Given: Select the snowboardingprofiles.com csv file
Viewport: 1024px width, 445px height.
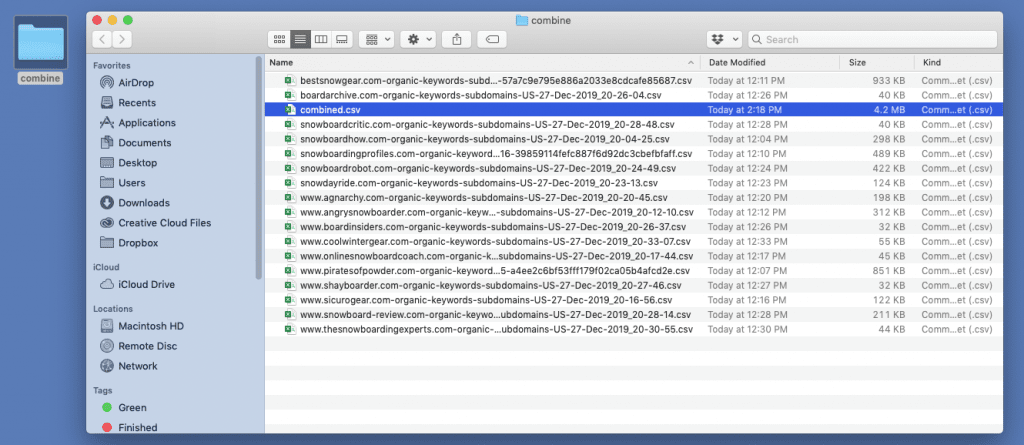Looking at the screenshot, I should (x=633, y=154).
